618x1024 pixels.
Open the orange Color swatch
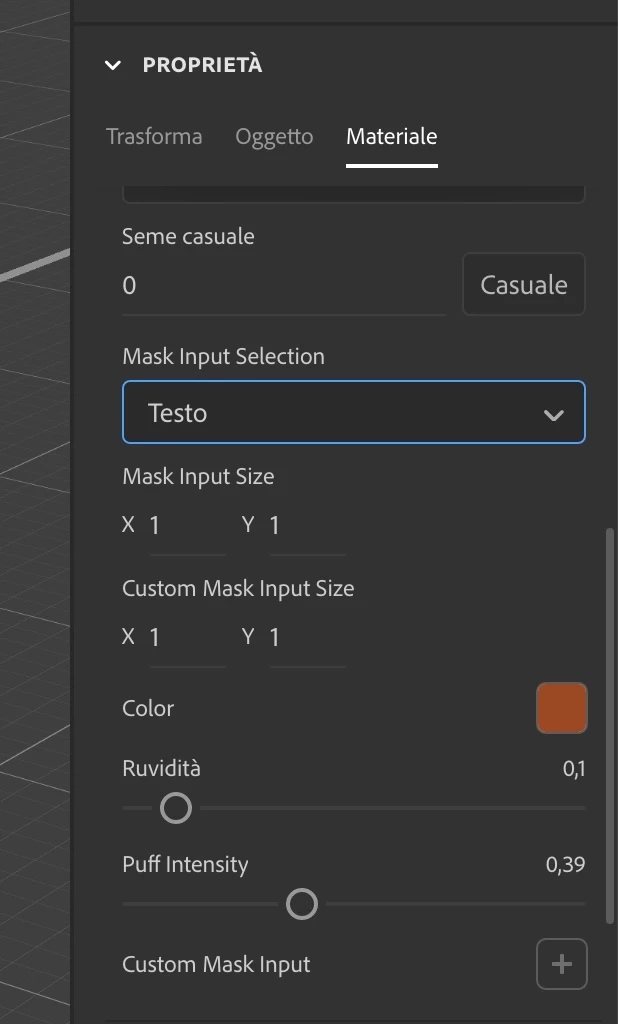point(561,708)
